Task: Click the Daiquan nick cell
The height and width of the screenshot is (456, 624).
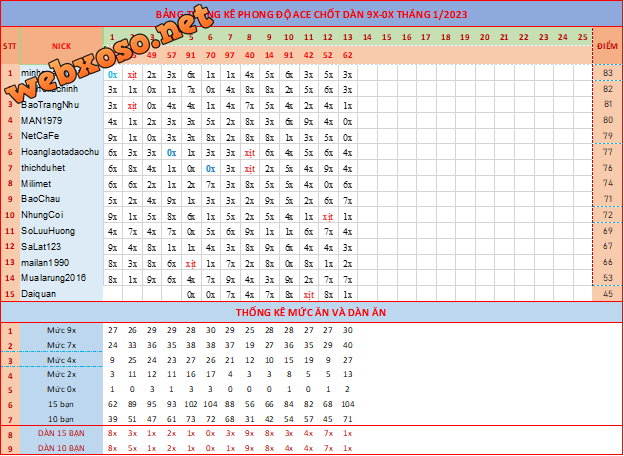Action: (x=61, y=294)
